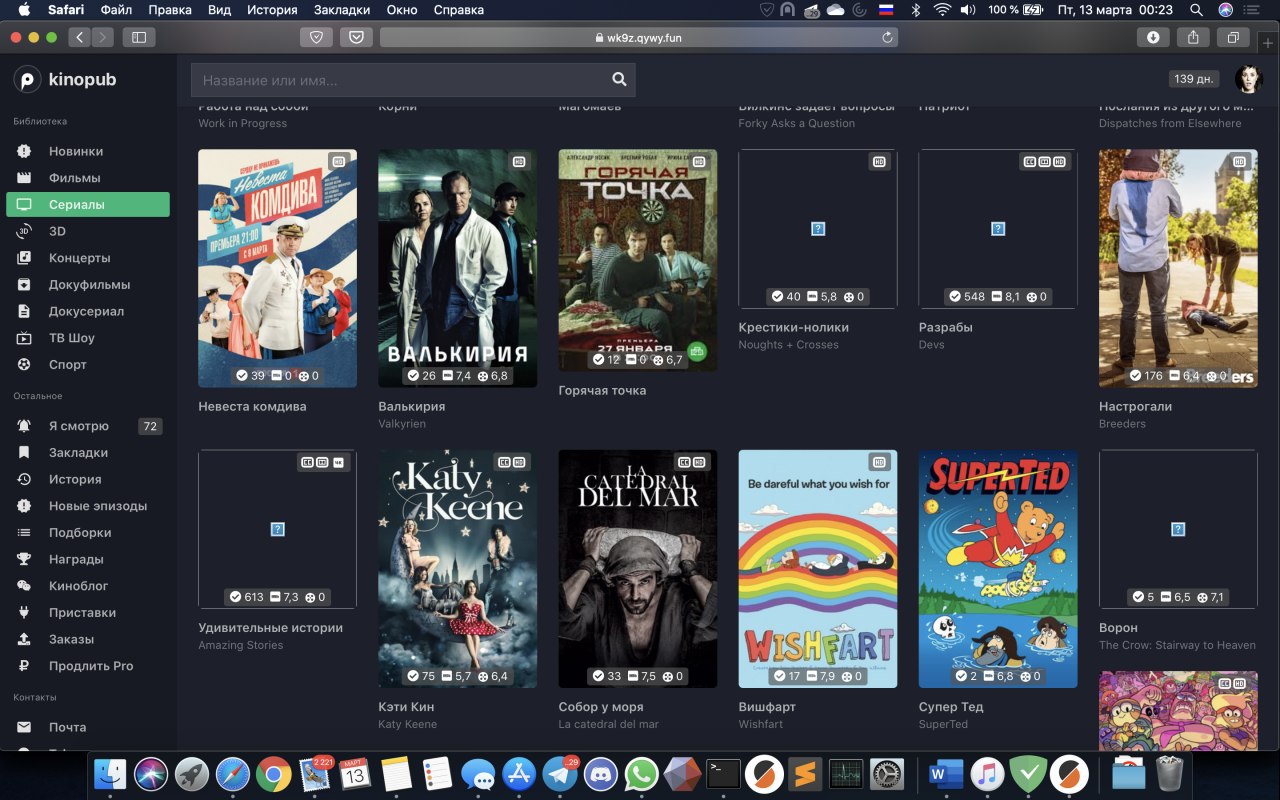1280x800 pixels.
Task: Open the user avatar at top right
Action: tap(1248, 79)
